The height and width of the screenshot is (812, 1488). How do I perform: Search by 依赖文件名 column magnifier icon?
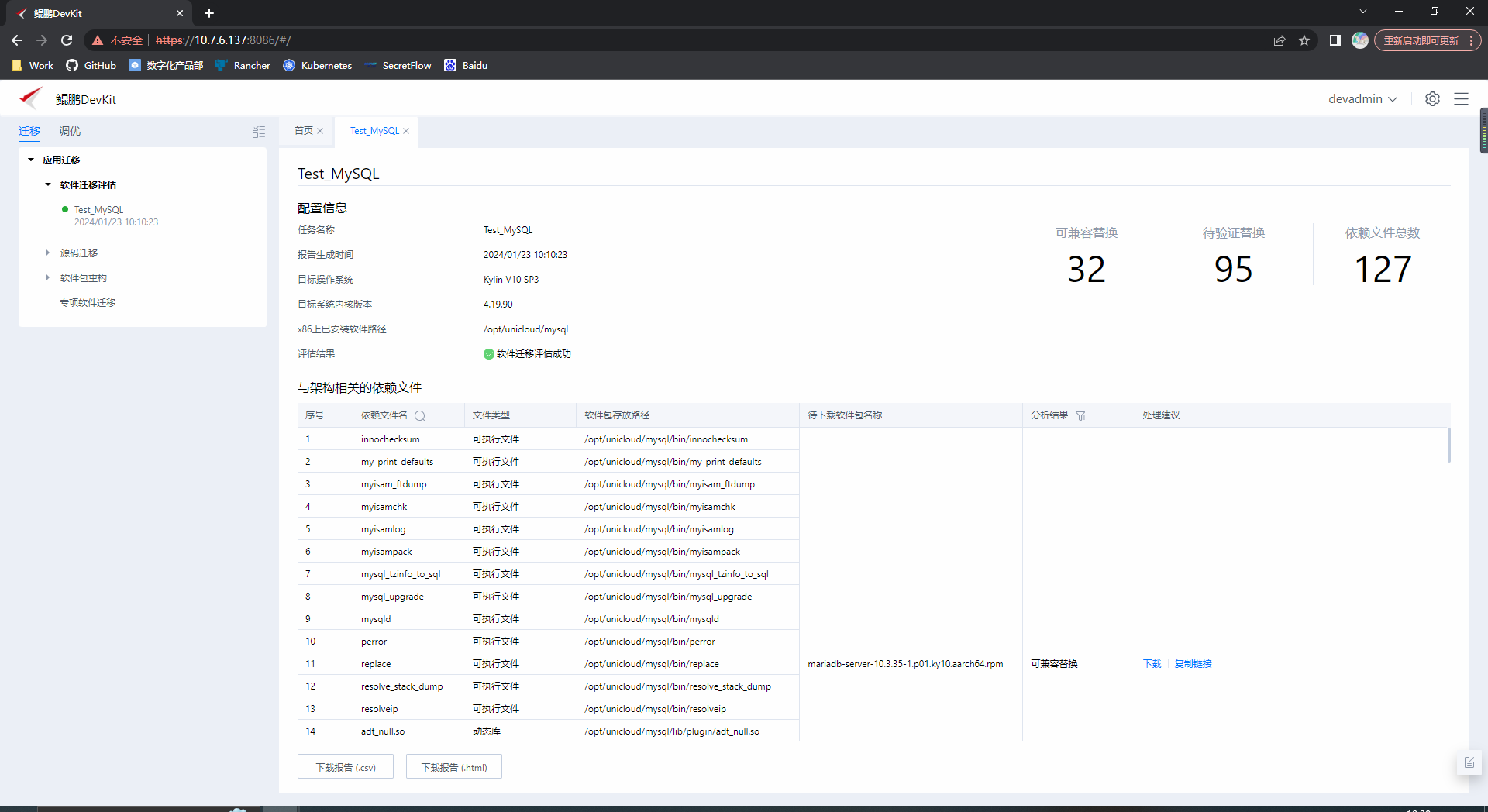[420, 416]
